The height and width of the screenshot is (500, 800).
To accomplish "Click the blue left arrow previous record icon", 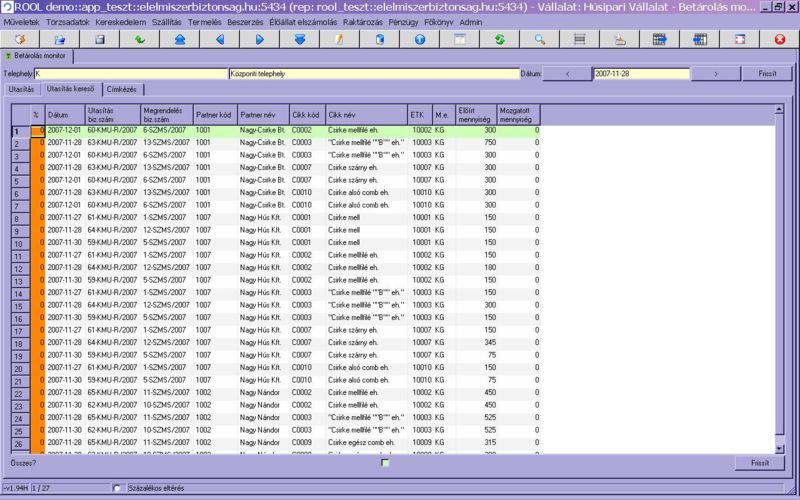I will tap(220, 39).
